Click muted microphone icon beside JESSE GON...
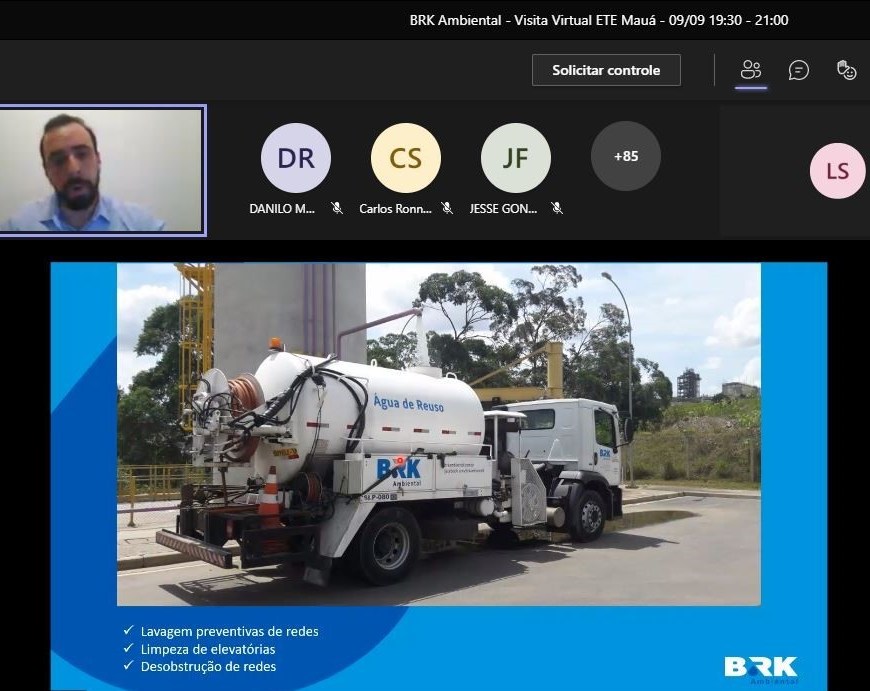This screenshot has height=691, width=870. click(557, 209)
